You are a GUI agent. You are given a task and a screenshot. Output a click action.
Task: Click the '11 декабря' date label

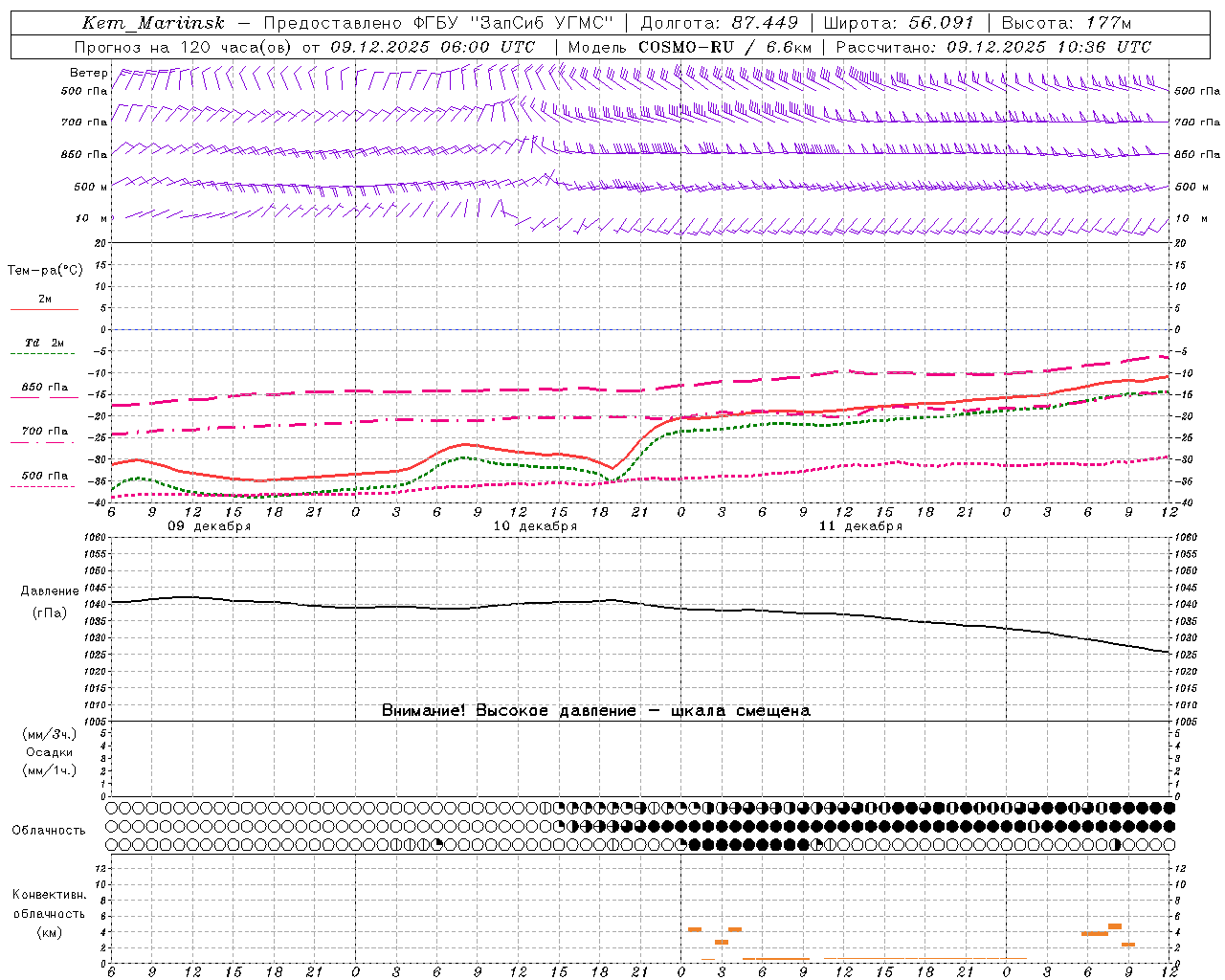click(x=860, y=526)
